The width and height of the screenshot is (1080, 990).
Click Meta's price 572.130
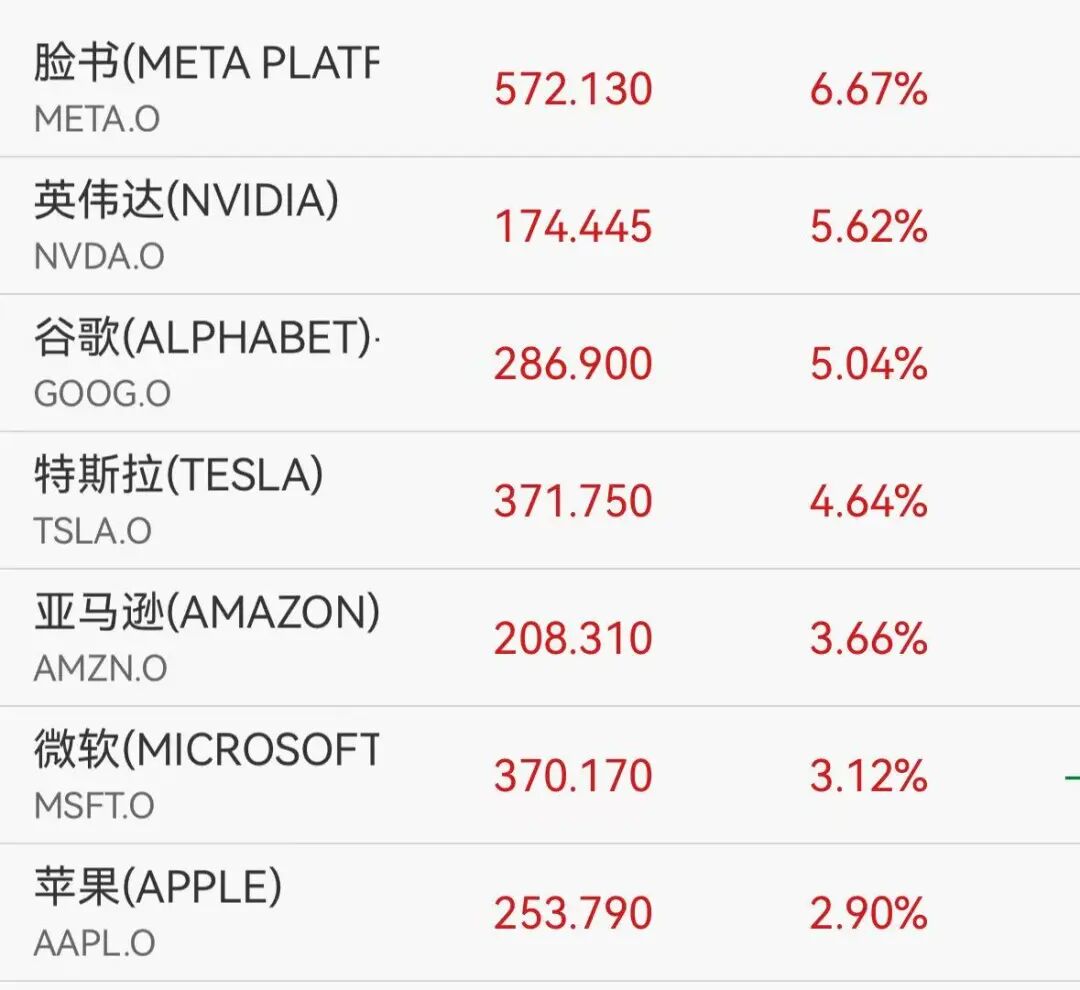click(x=573, y=90)
